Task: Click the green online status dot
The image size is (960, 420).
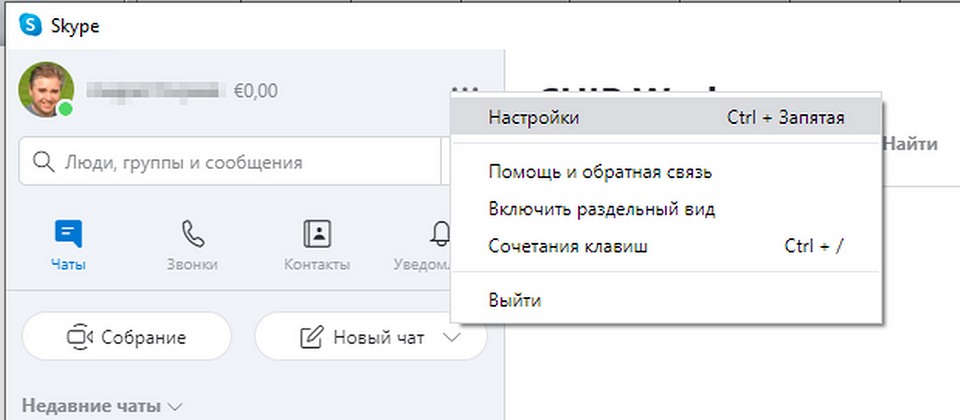Action: (x=66, y=108)
